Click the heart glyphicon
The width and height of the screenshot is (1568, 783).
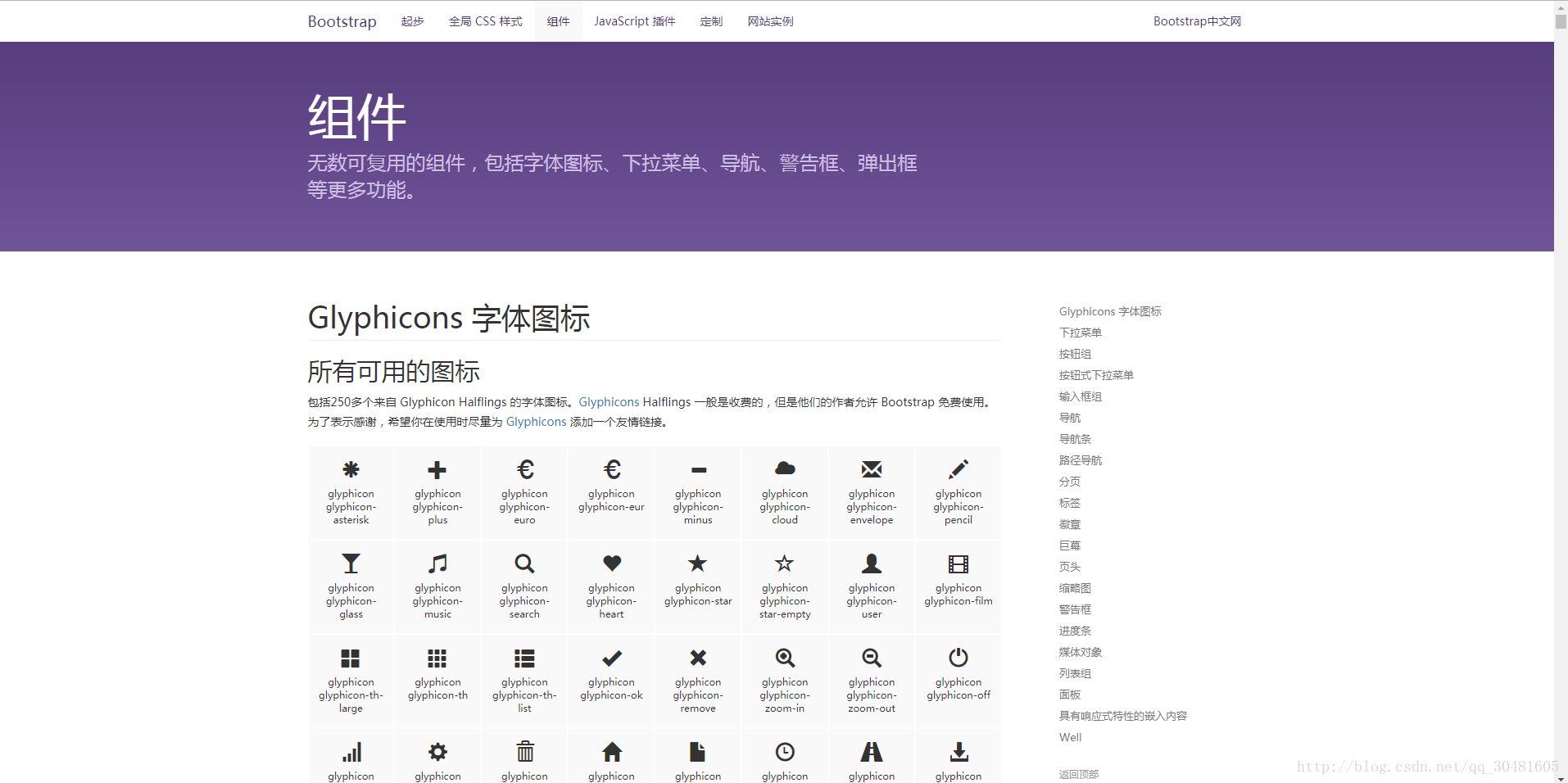click(x=612, y=563)
